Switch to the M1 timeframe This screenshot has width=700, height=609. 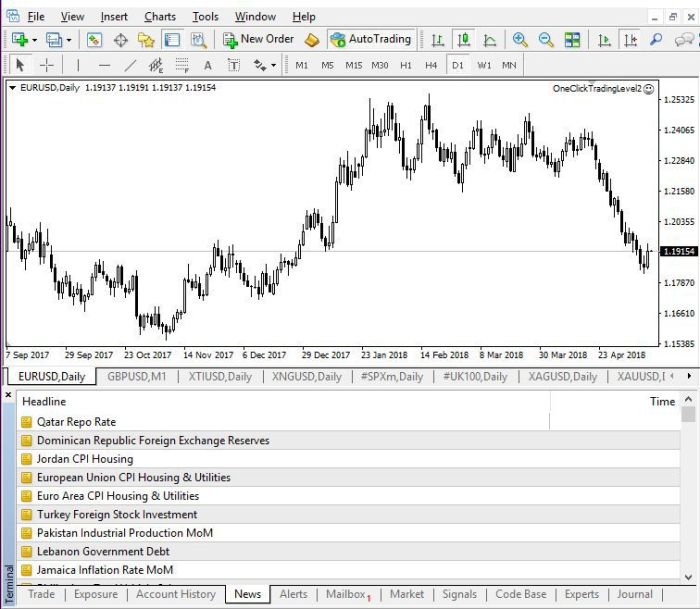302,66
